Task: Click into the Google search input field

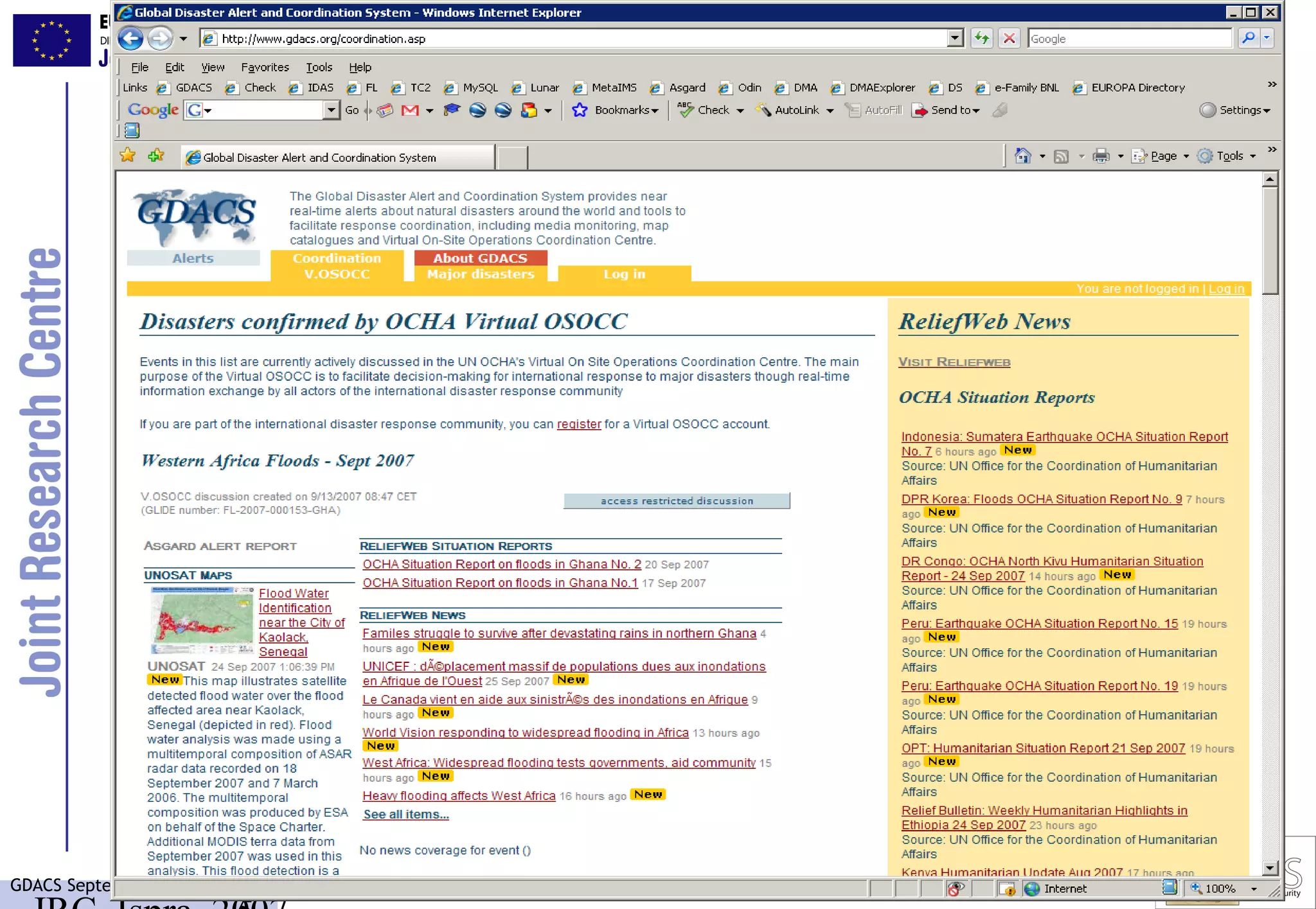Action: pyautogui.click(x=1128, y=39)
